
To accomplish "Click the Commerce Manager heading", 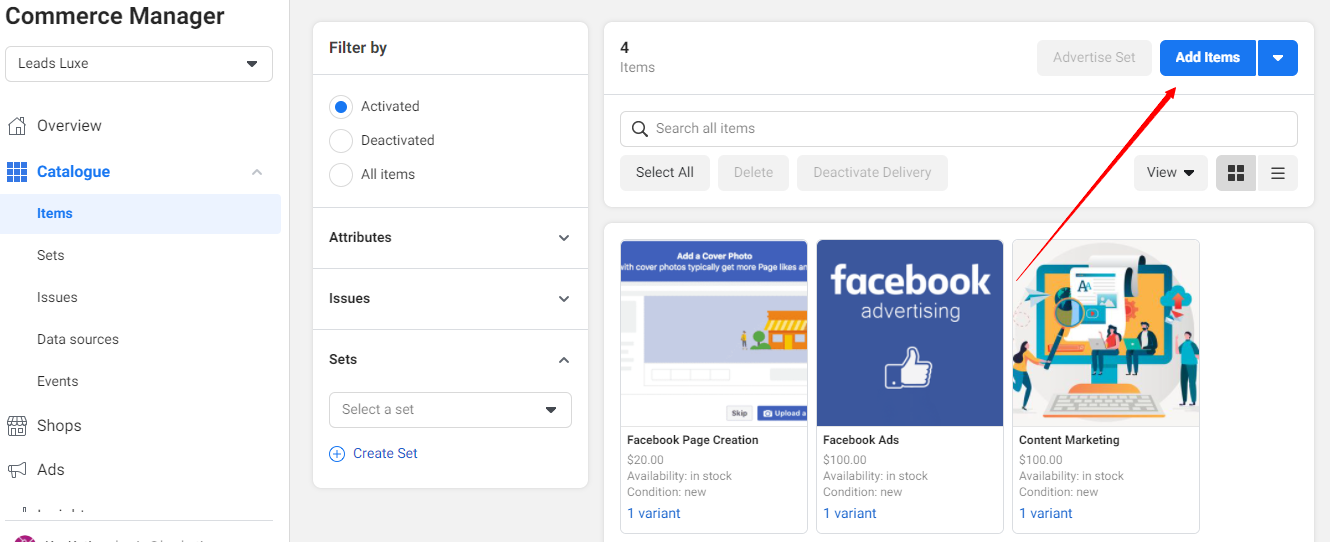I will tap(115, 16).
